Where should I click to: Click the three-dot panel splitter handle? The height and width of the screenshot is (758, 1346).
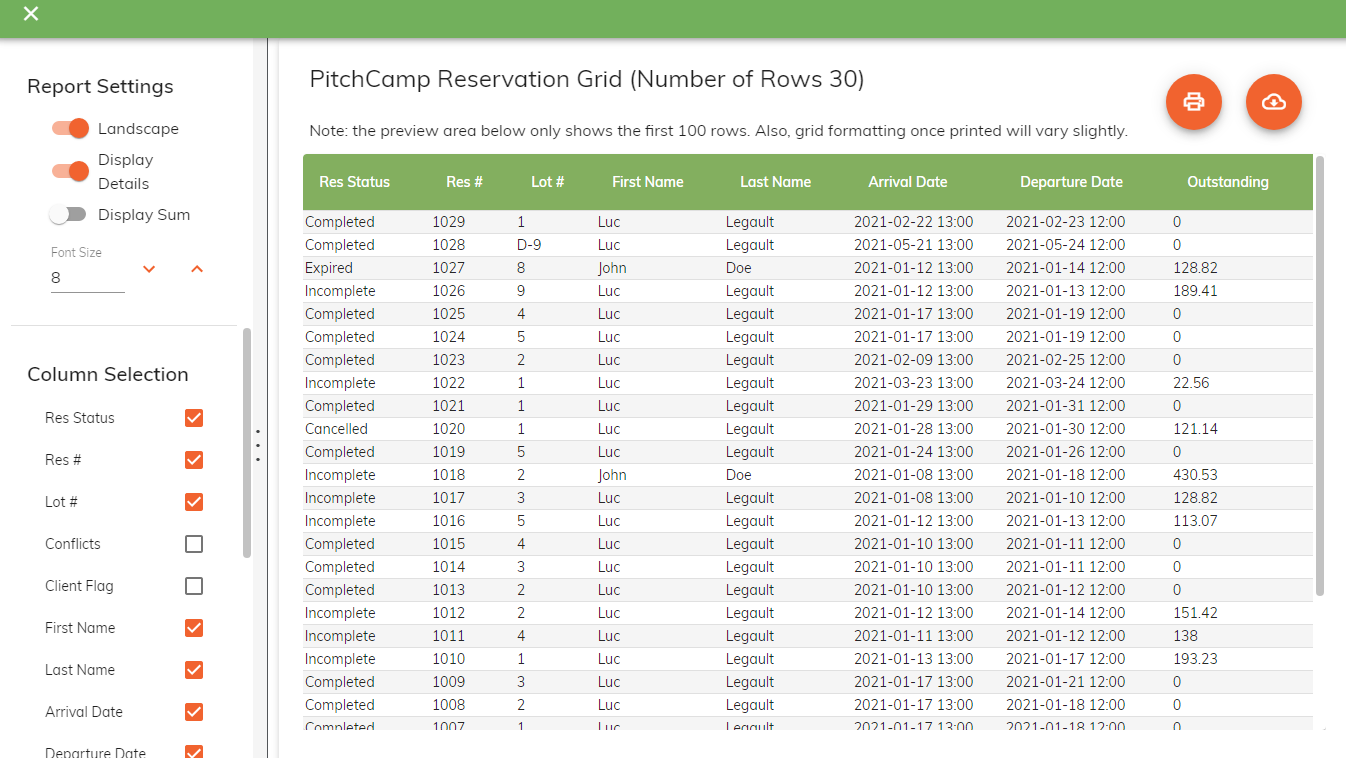pos(258,445)
